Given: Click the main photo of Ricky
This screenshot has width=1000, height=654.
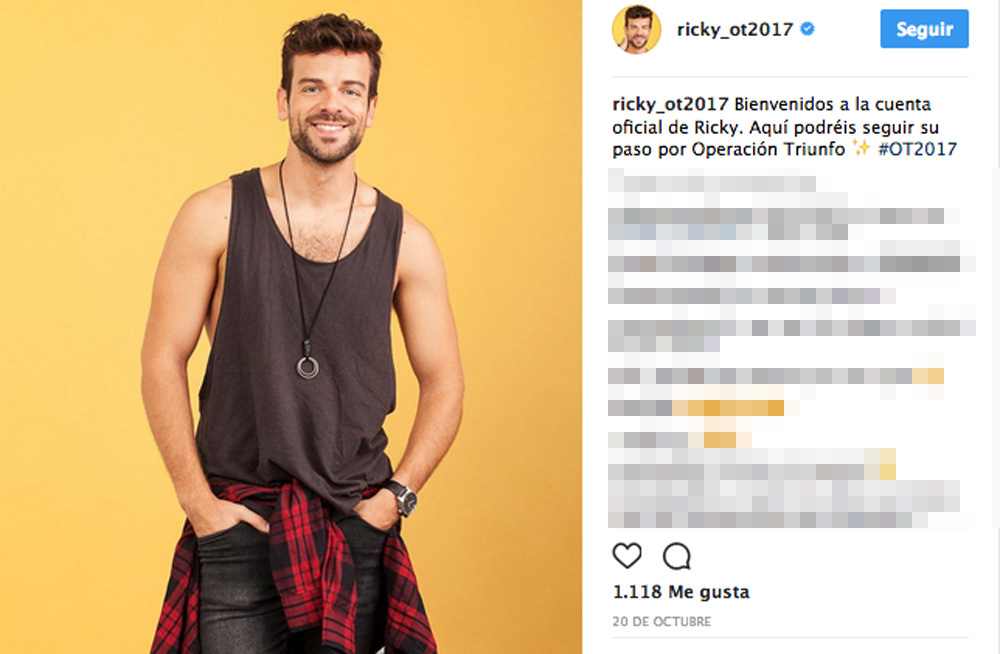Looking at the screenshot, I should (x=291, y=327).
